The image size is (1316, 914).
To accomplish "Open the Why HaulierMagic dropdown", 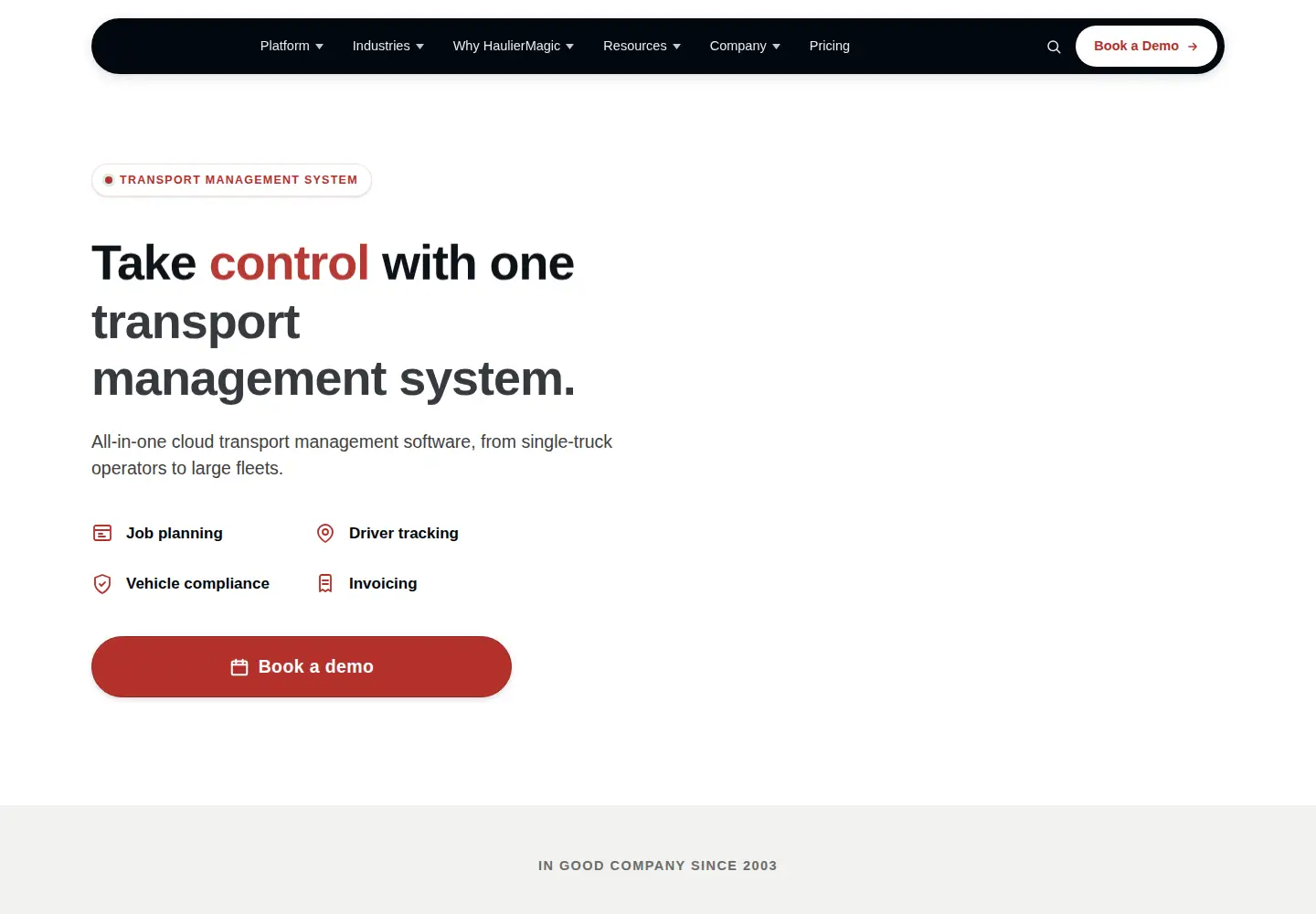I will coord(514,46).
